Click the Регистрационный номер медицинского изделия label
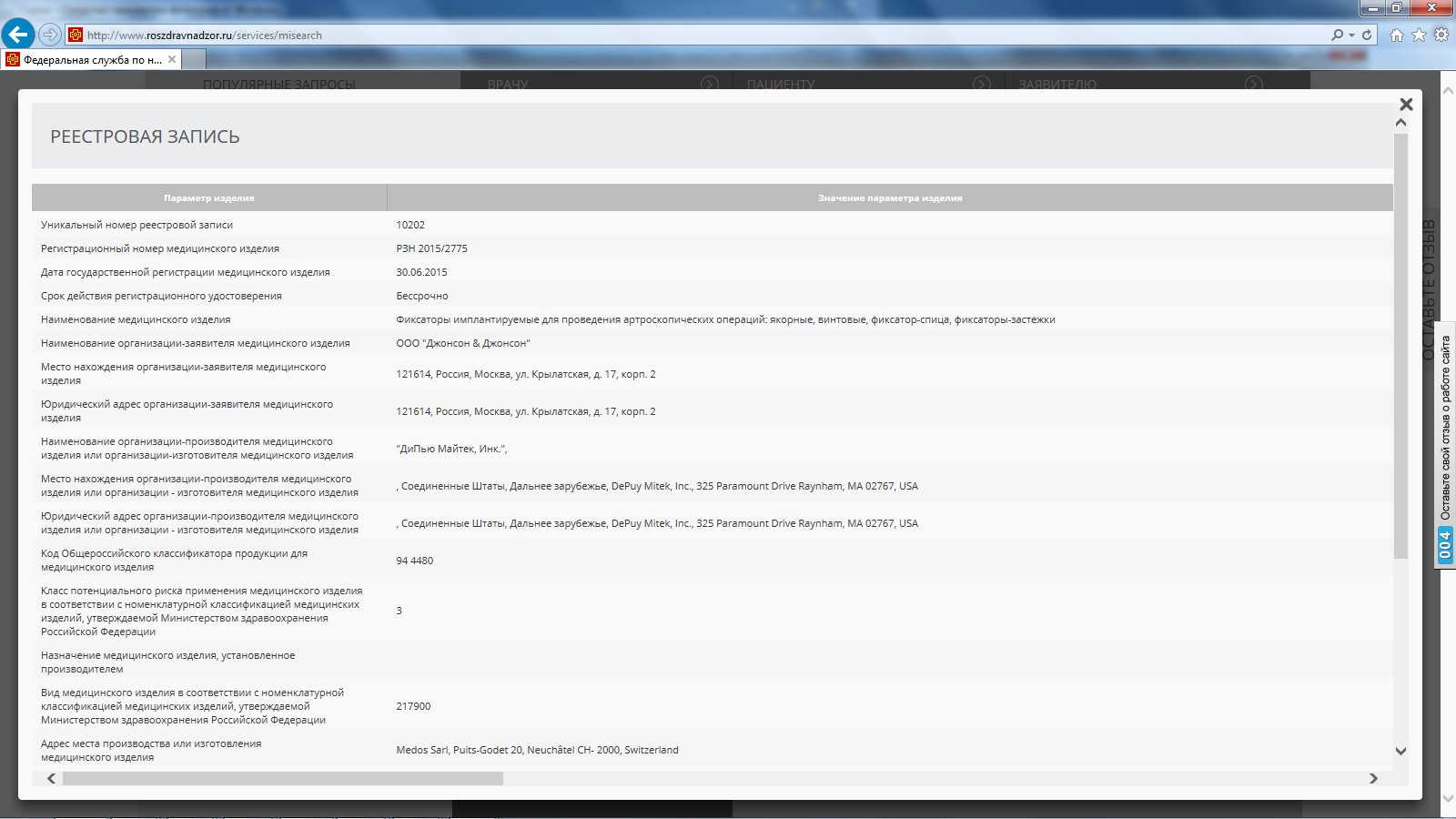 click(x=159, y=248)
